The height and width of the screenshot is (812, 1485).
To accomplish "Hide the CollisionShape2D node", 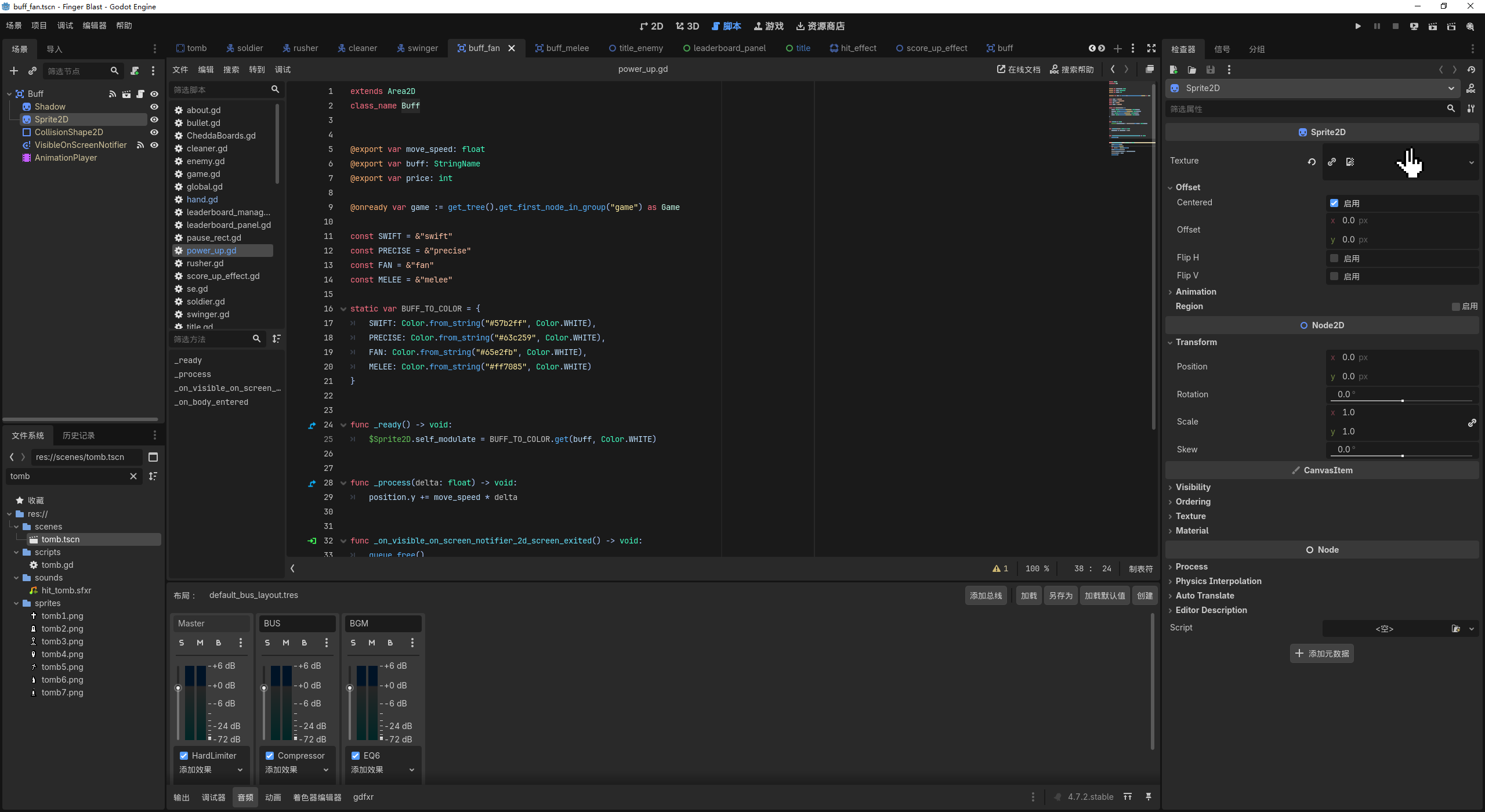I will pyautogui.click(x=154, y=132).
